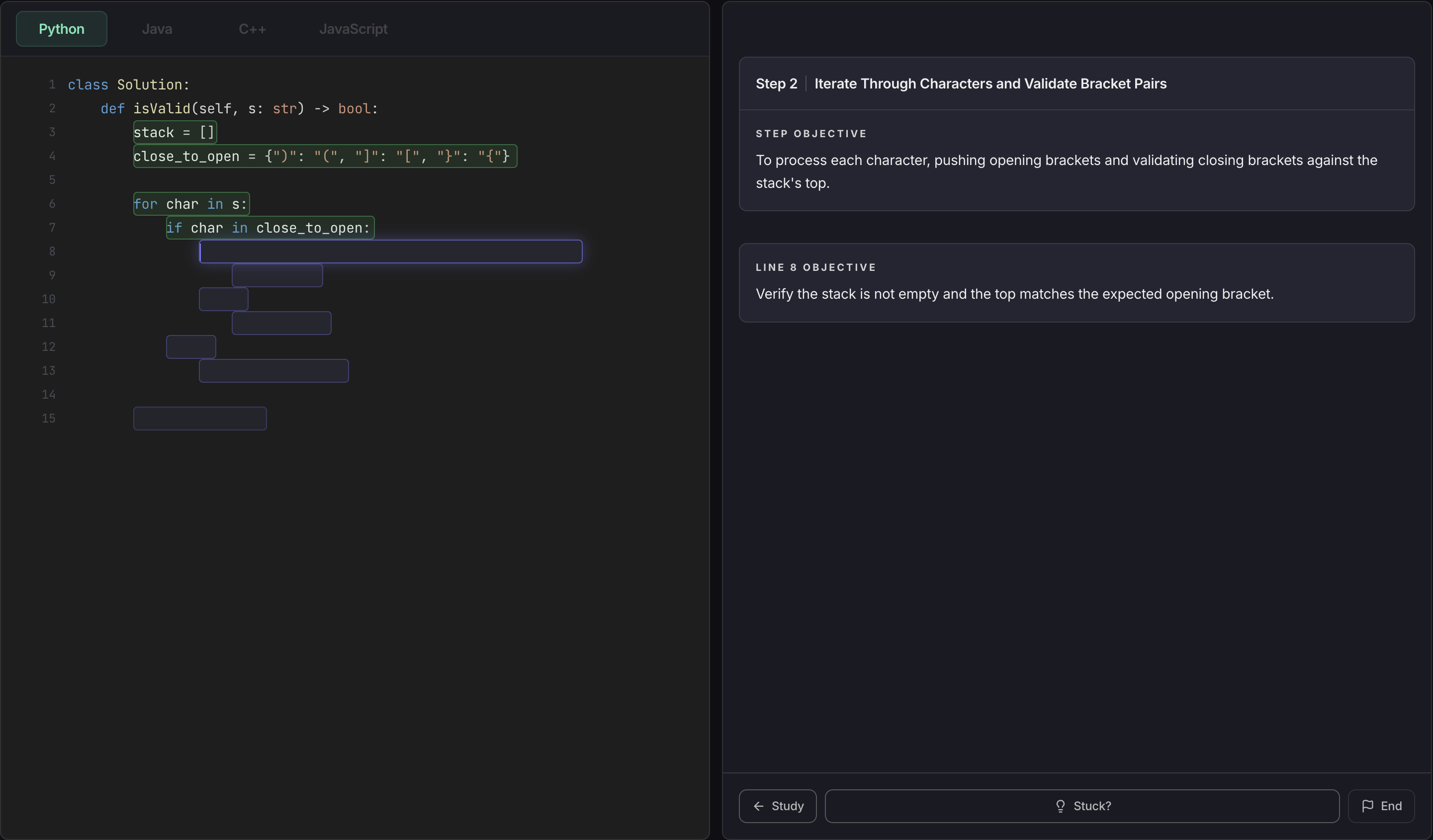1433x840 pixels.
Task: Switch to the Java language tab
Action: click(157, 28)
